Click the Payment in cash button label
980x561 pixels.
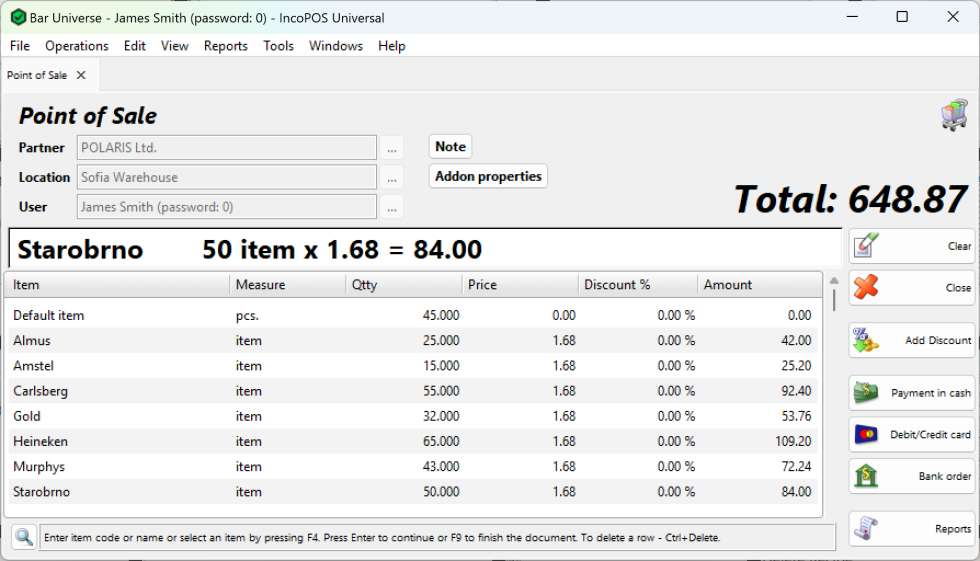931,393
